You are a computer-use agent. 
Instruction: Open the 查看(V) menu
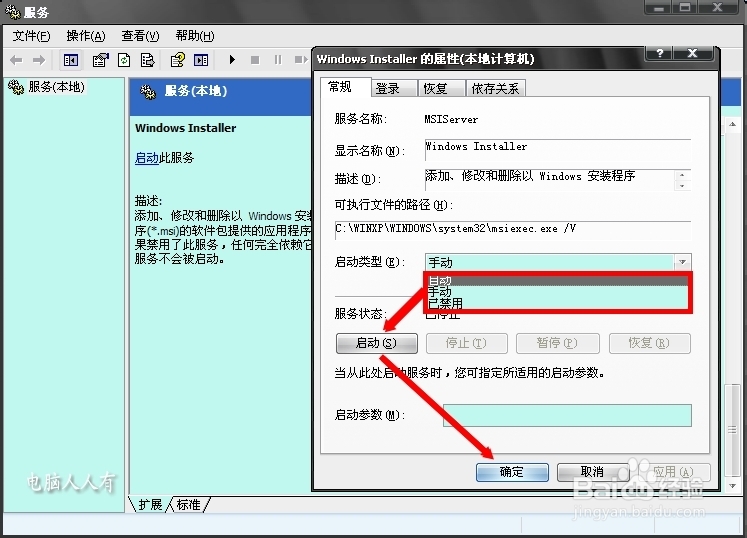coord(140,36)
